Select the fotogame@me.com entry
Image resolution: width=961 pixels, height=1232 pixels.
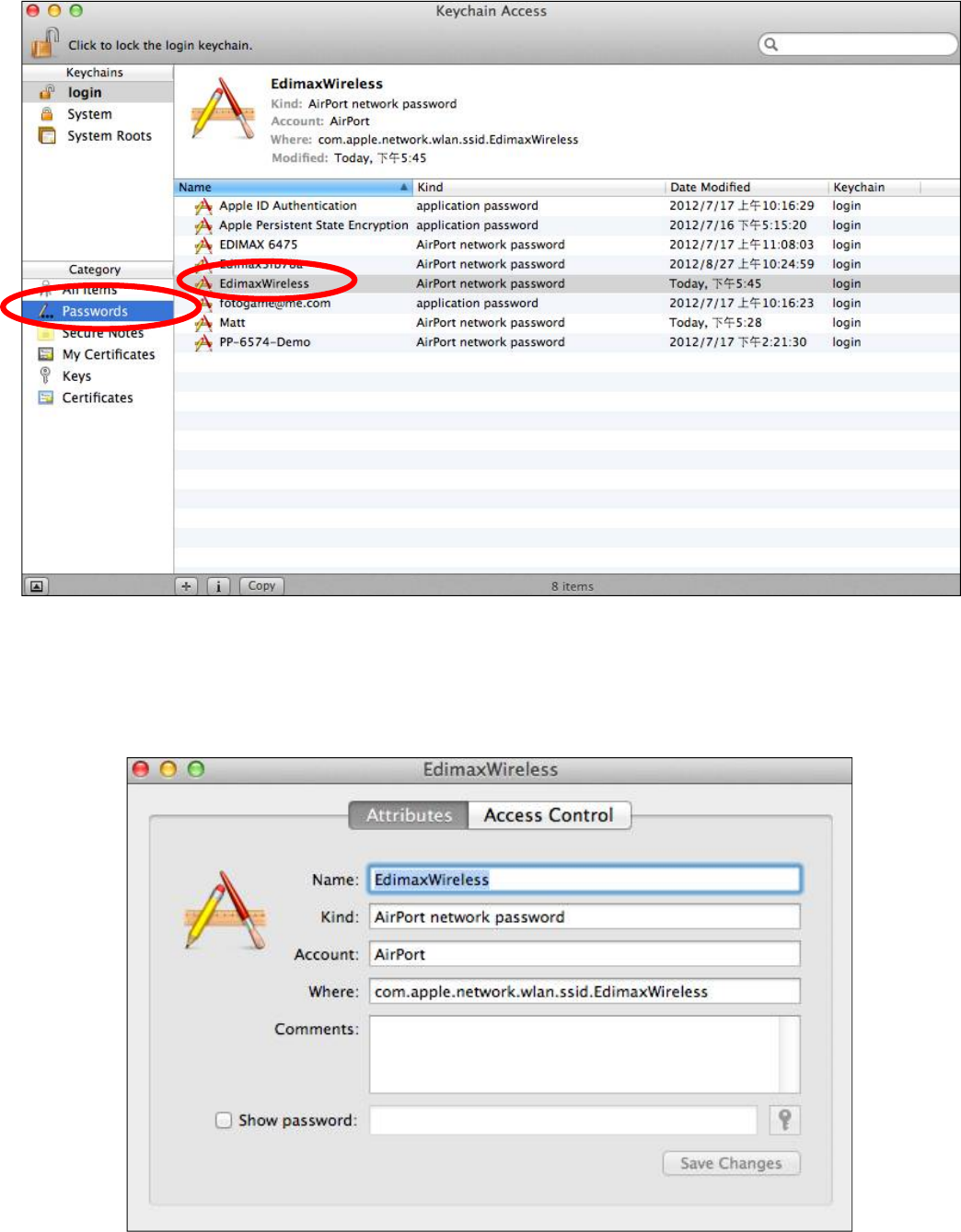point(567,303)
